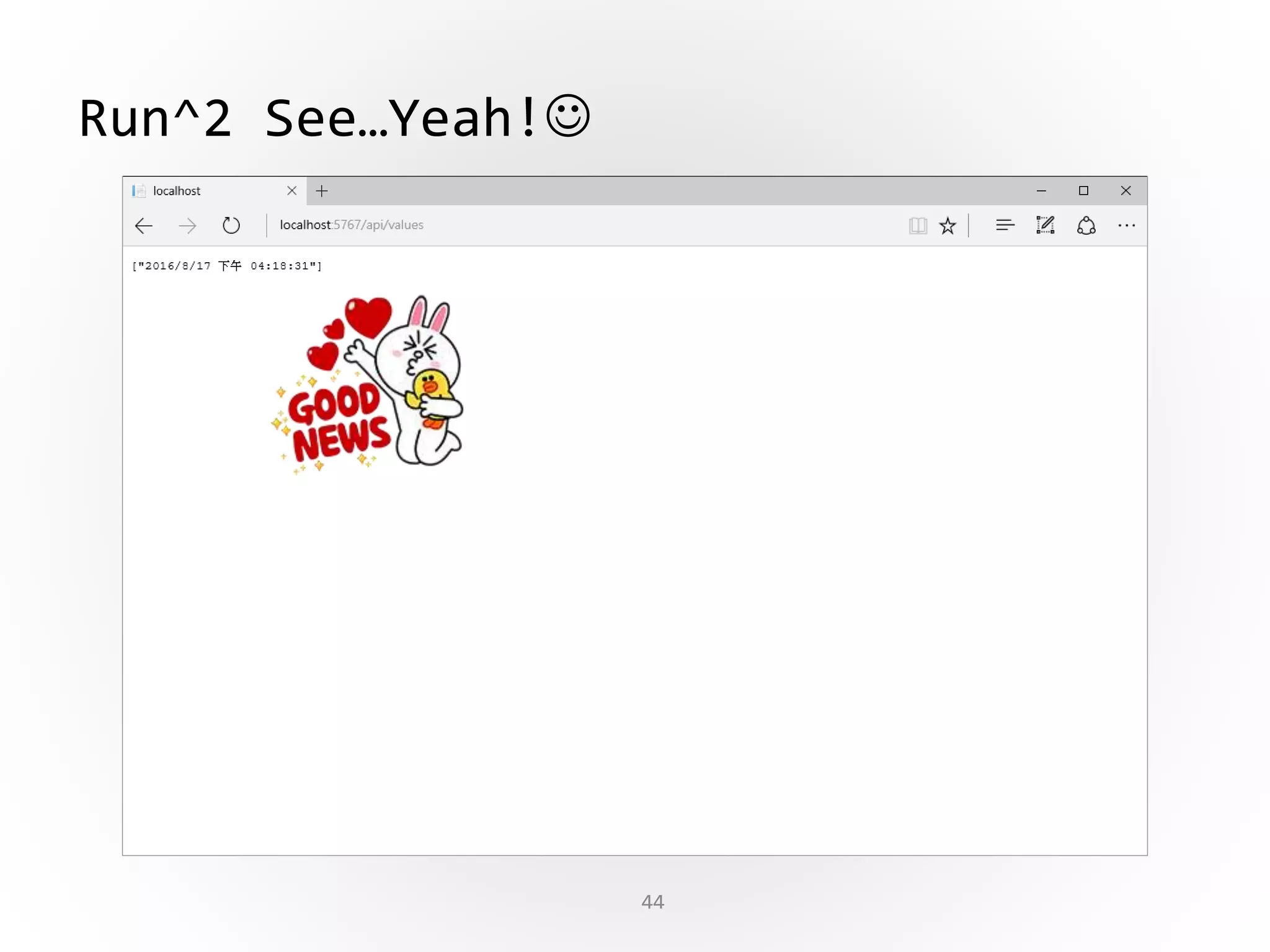
Task: Click the JSON date output text
Action: (227, 266)
